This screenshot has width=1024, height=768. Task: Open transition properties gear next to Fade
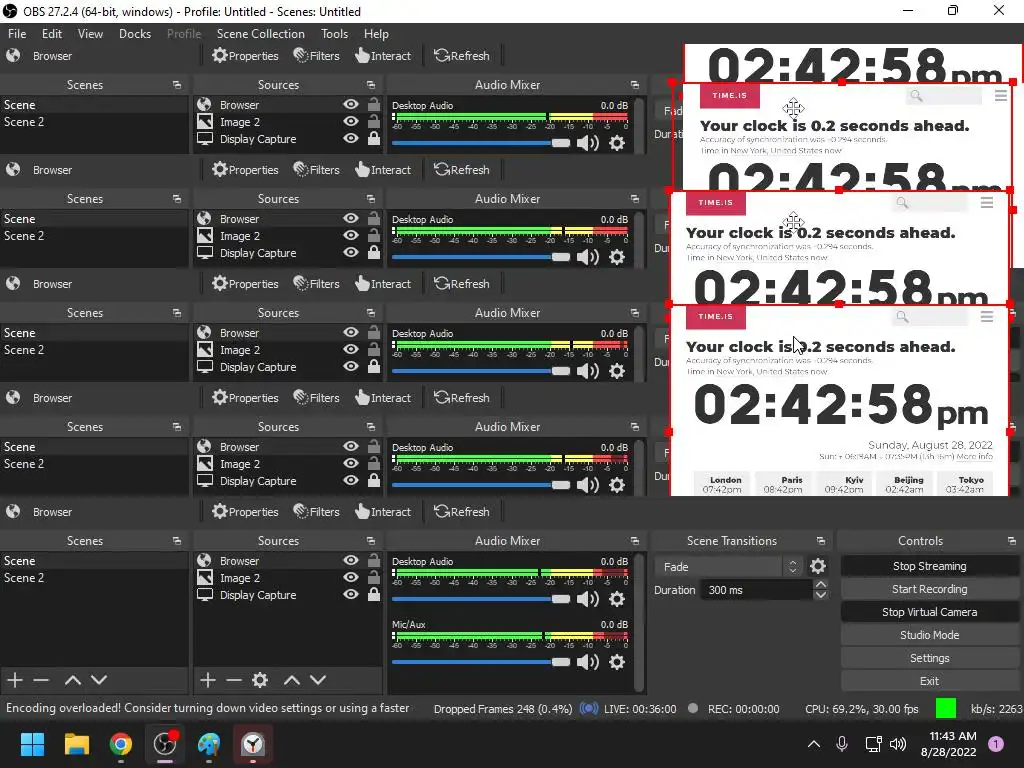pos(818,566)
